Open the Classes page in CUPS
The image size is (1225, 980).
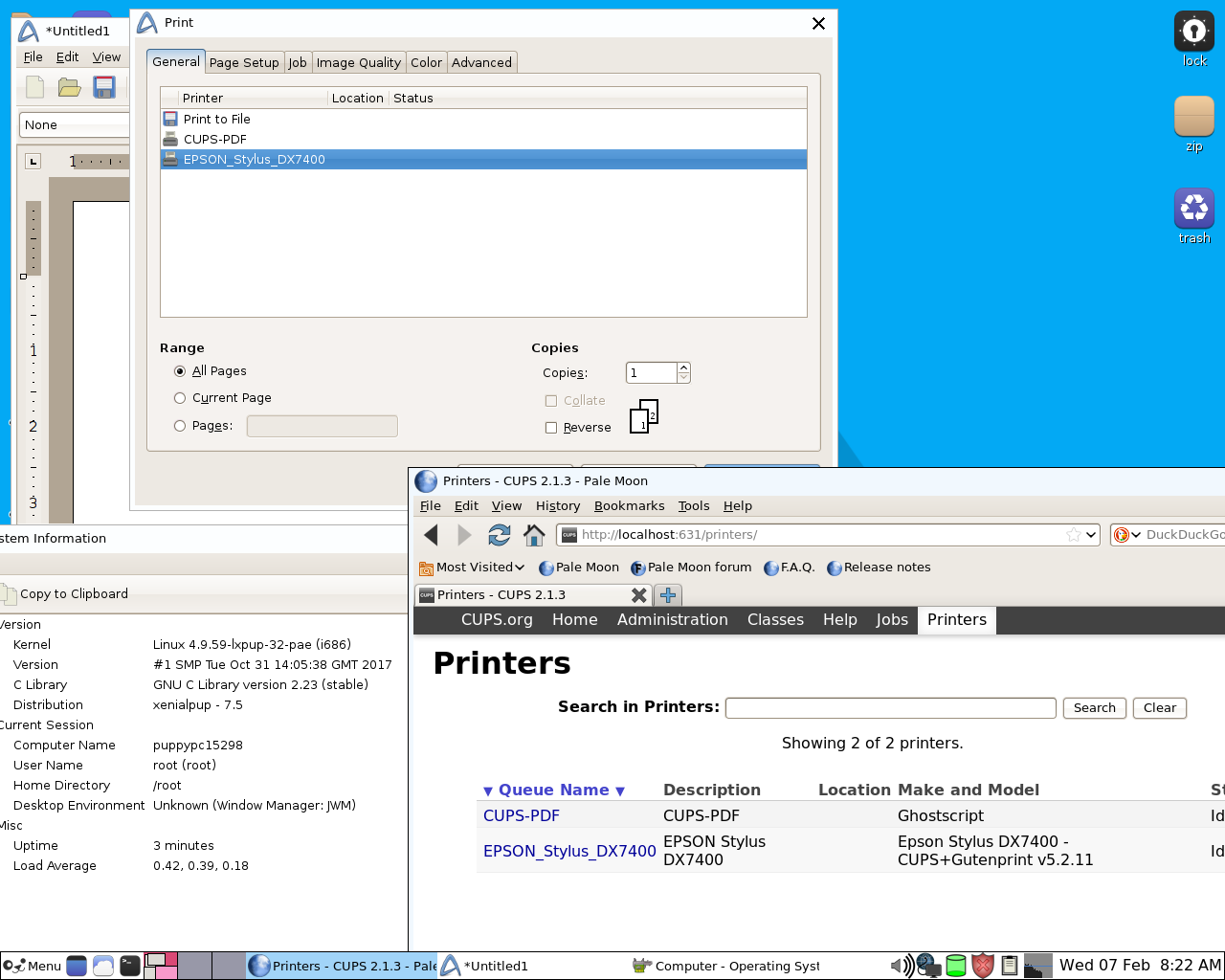[x=775, y=620]
